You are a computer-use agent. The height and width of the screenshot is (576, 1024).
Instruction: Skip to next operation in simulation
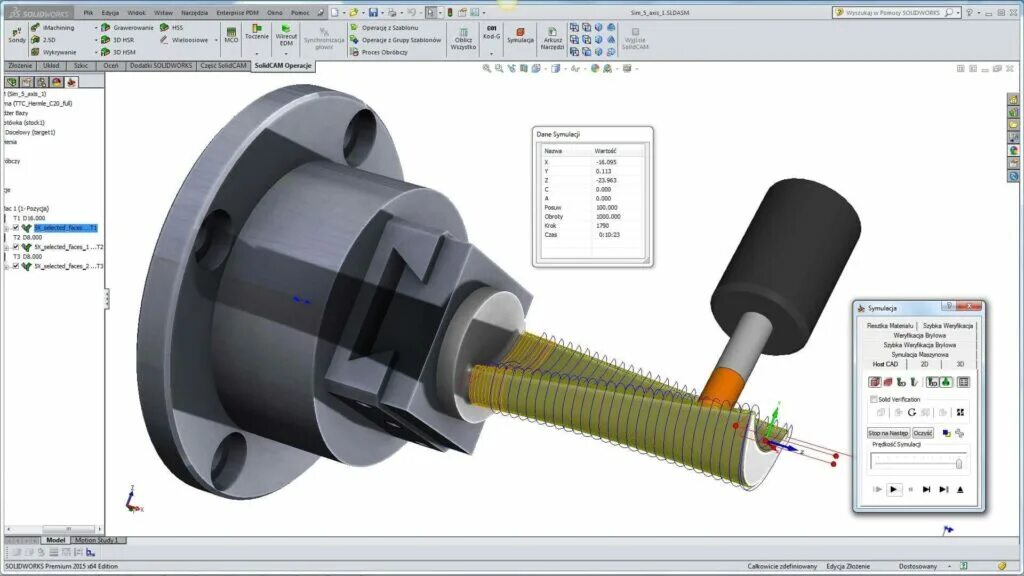[x=926, y=489]
